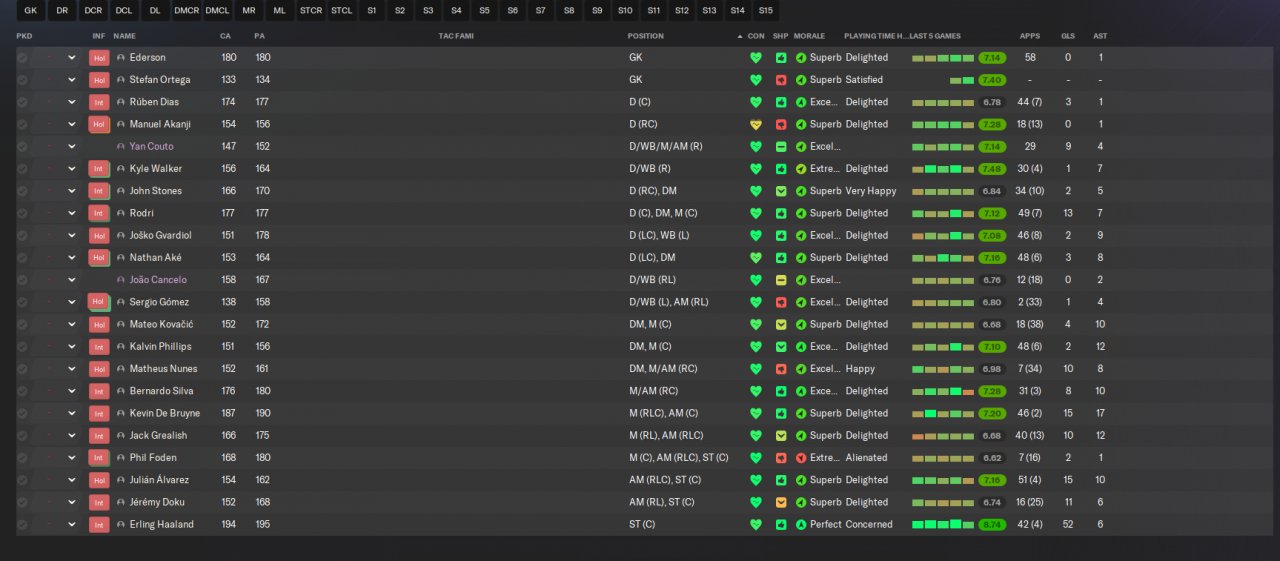Click Kevin De Bruyne's Int info badge
Image resolution: width=1280 pixels, height=561 pixels.
tap(99, 413)
